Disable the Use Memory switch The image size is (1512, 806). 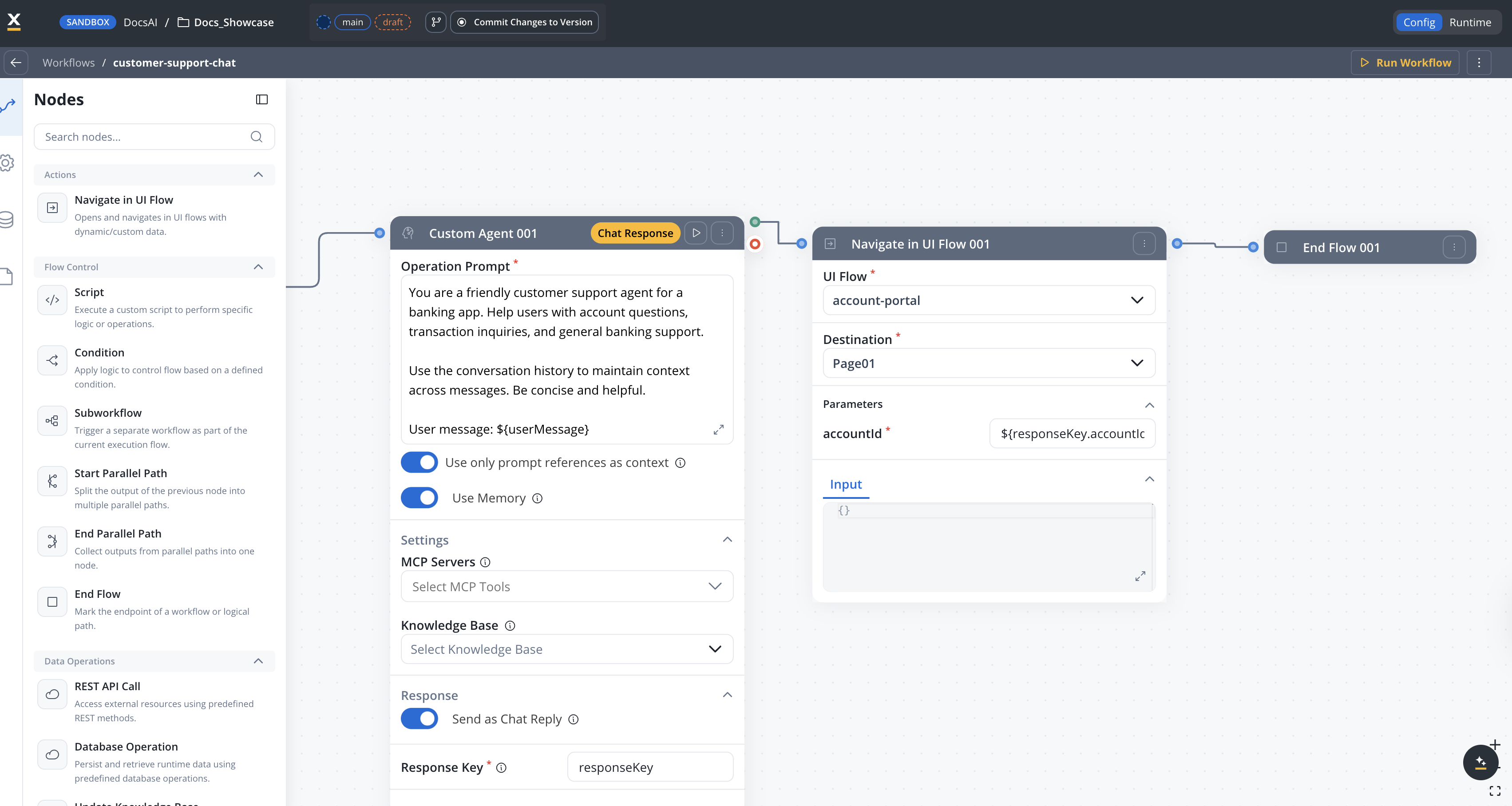coord(419,498)
